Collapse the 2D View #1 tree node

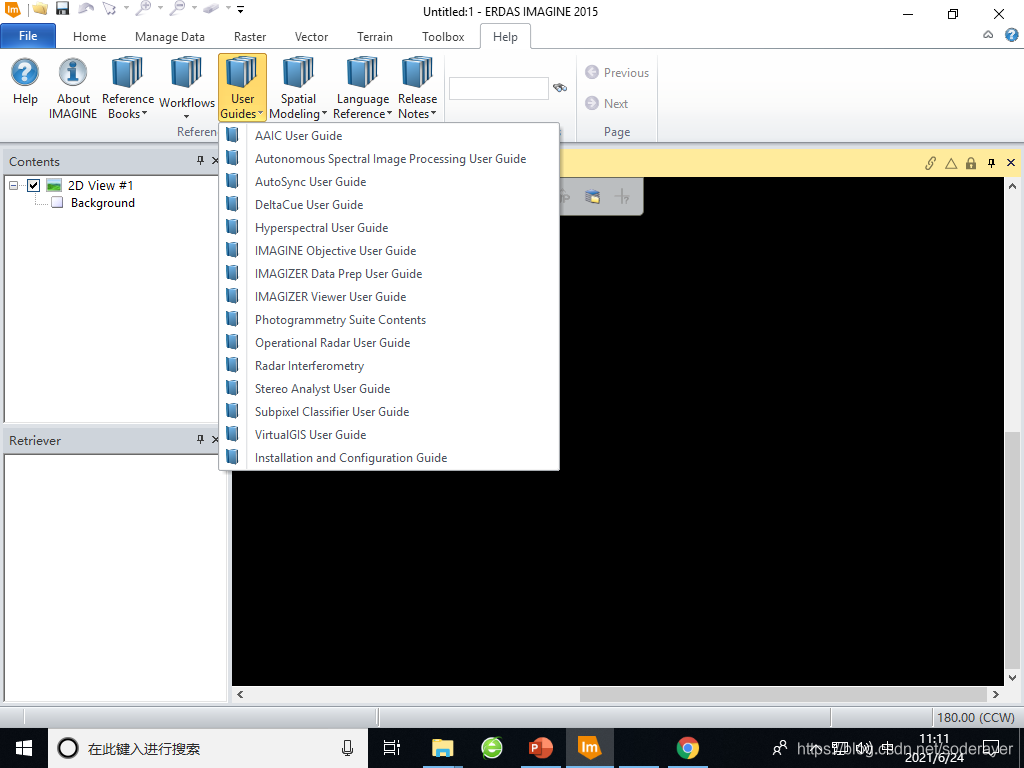(13, 185)
